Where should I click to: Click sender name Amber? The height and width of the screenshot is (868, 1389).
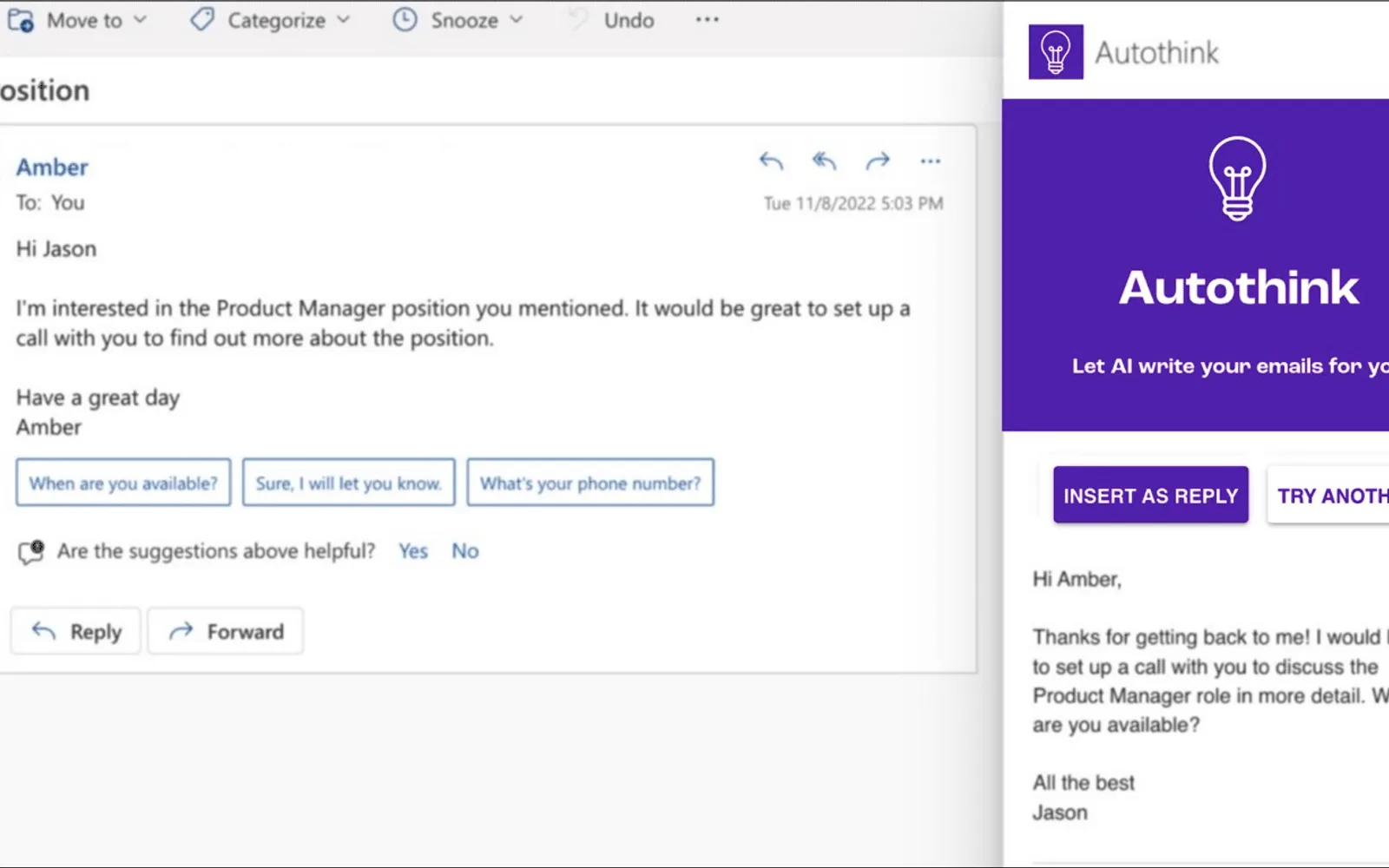coord(52,168)
